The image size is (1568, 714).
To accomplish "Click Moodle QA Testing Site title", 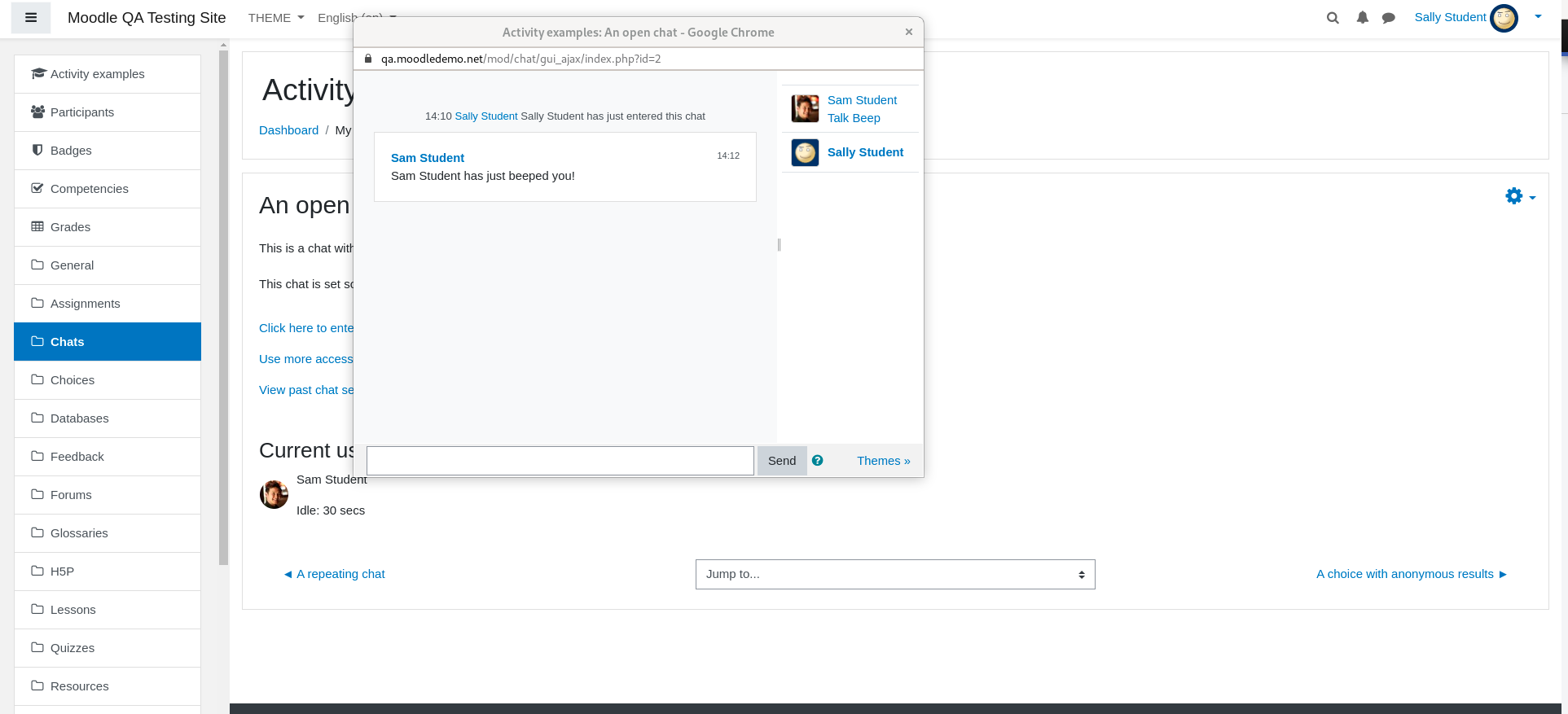I will (x=147, y=18).
